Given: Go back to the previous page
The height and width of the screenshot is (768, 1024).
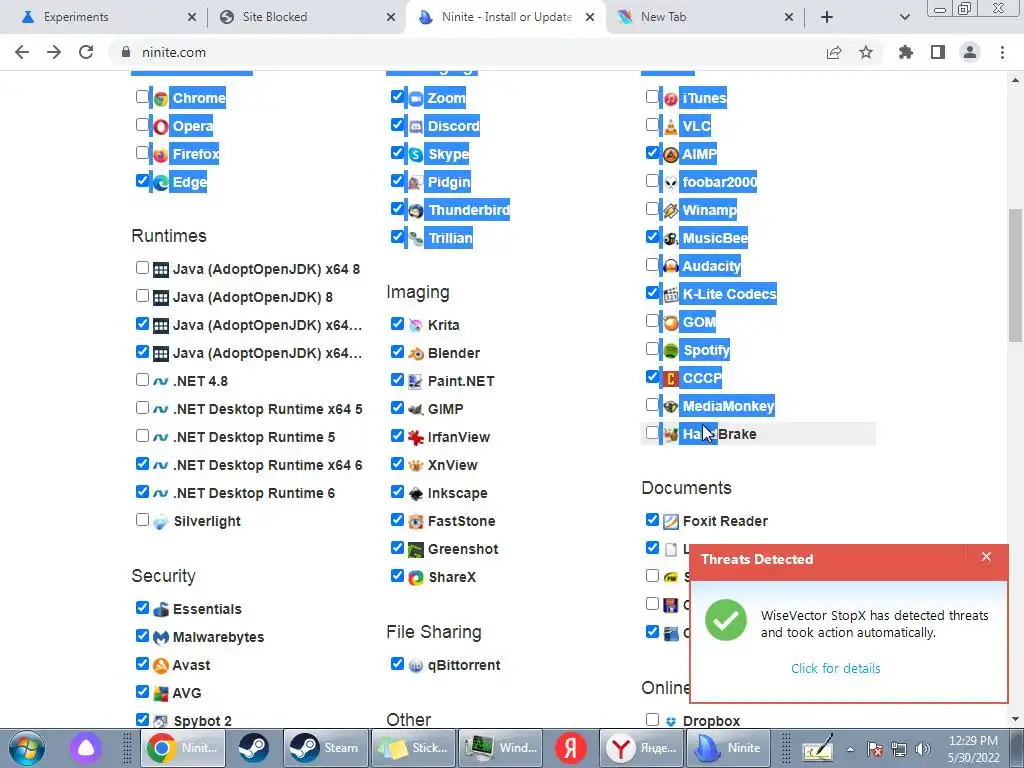Looking at the screenshot, I should point(22,52).
